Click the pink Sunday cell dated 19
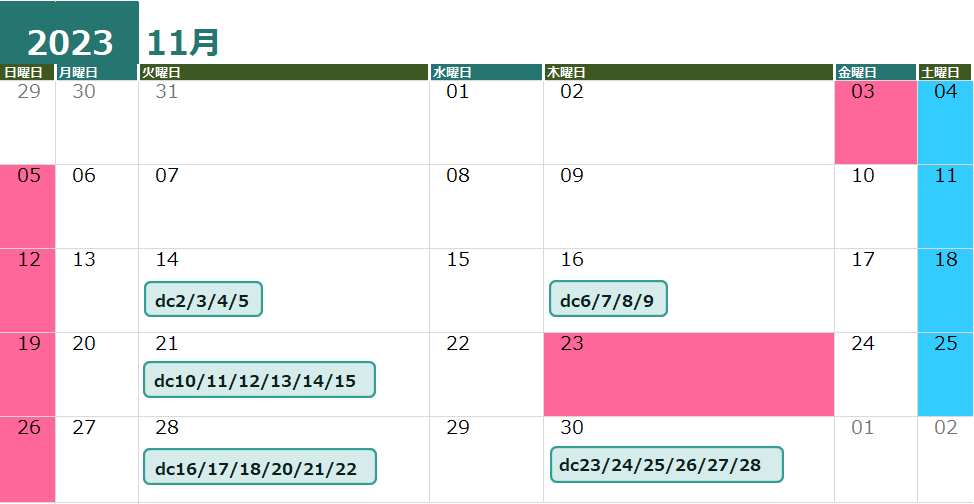 pyautogui.click(x=27, y=374)
